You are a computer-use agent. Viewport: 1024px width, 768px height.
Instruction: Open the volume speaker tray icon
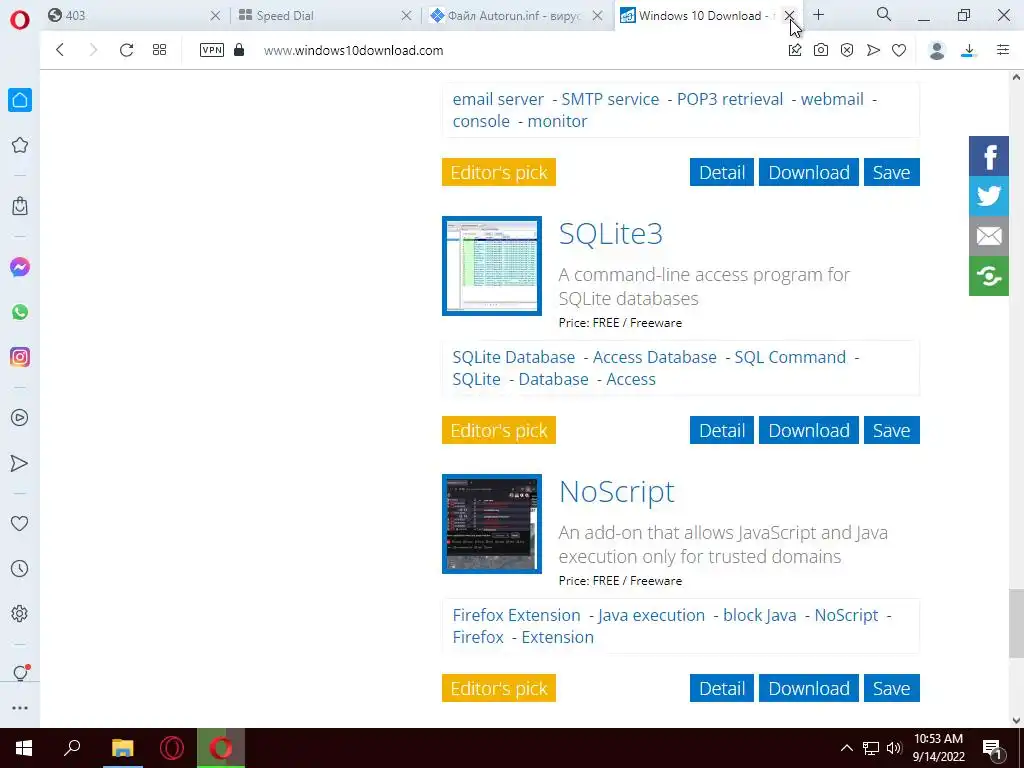pyautogui.click(x=894, y=748)
